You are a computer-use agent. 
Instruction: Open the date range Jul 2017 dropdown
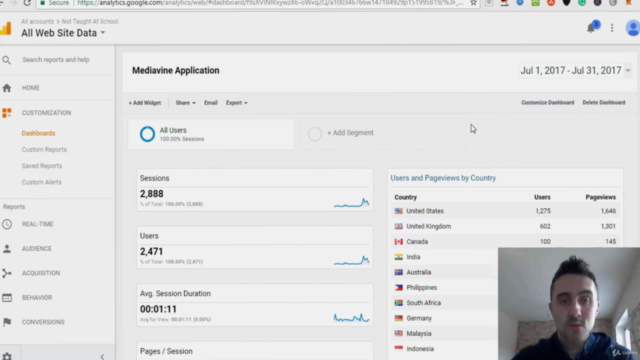tap(576, 71)
